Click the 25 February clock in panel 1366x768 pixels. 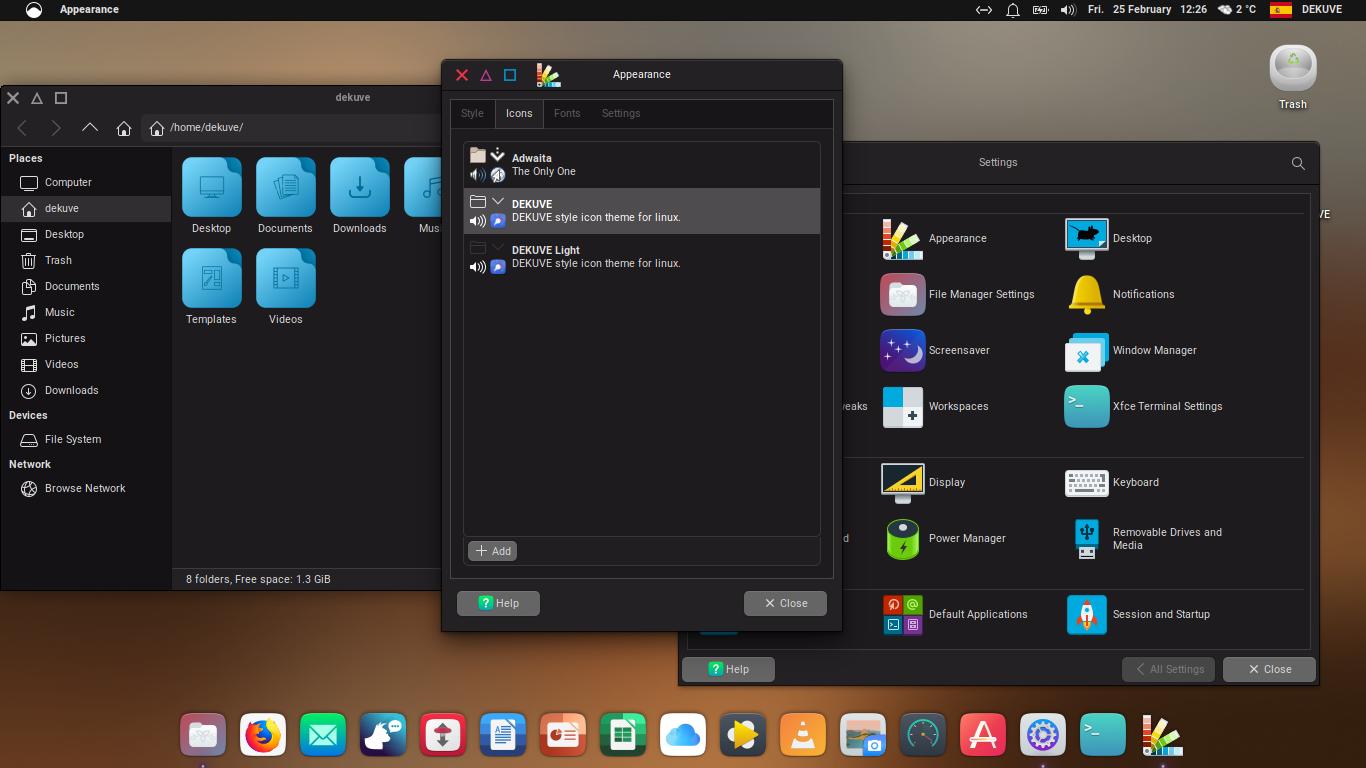1147,9
